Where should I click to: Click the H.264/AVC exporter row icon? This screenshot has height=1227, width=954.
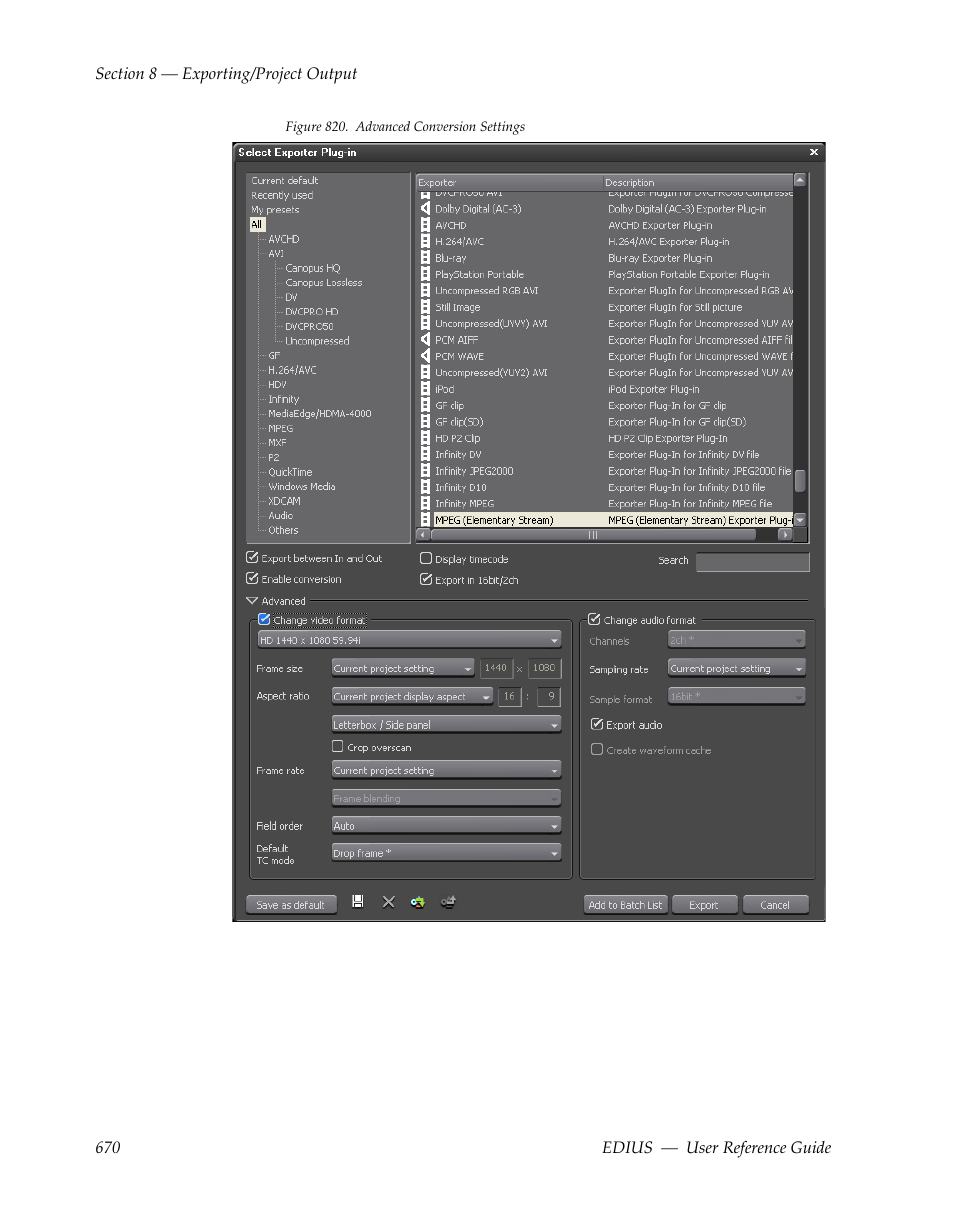(425, 242)
